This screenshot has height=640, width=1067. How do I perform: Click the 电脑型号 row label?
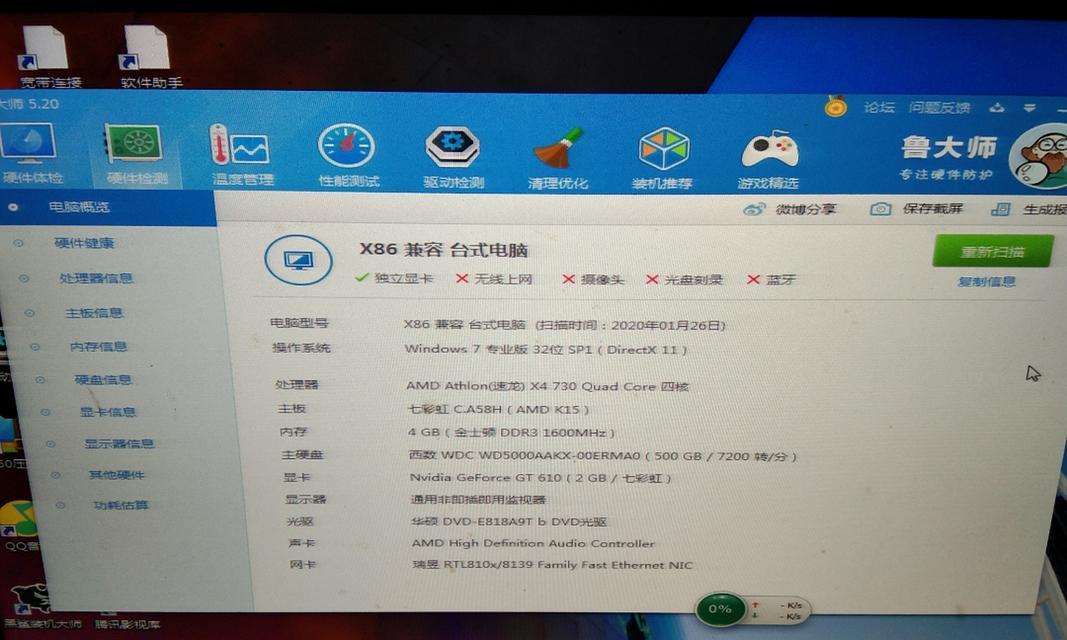(299, 323)
